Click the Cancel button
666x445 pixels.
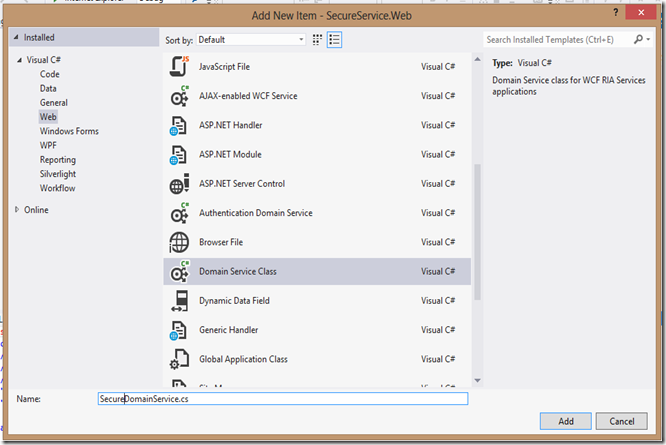[622, 421]
